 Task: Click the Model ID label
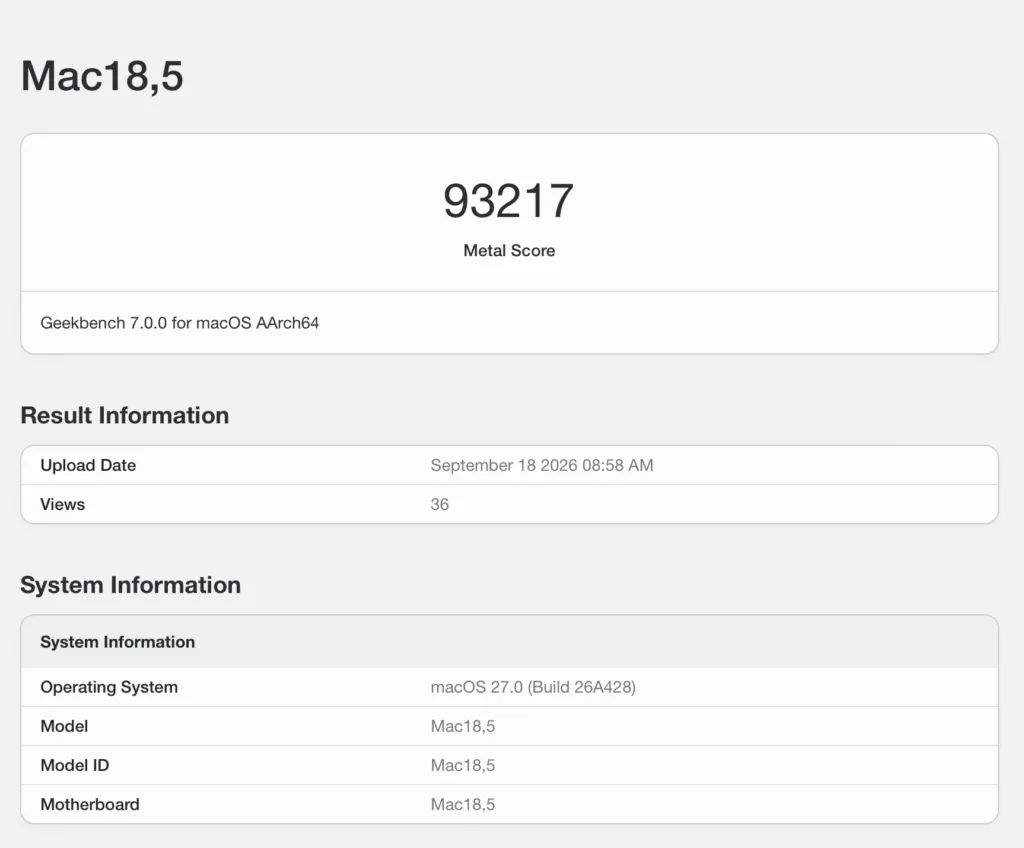pyautogui.click(x=74, y=766)
